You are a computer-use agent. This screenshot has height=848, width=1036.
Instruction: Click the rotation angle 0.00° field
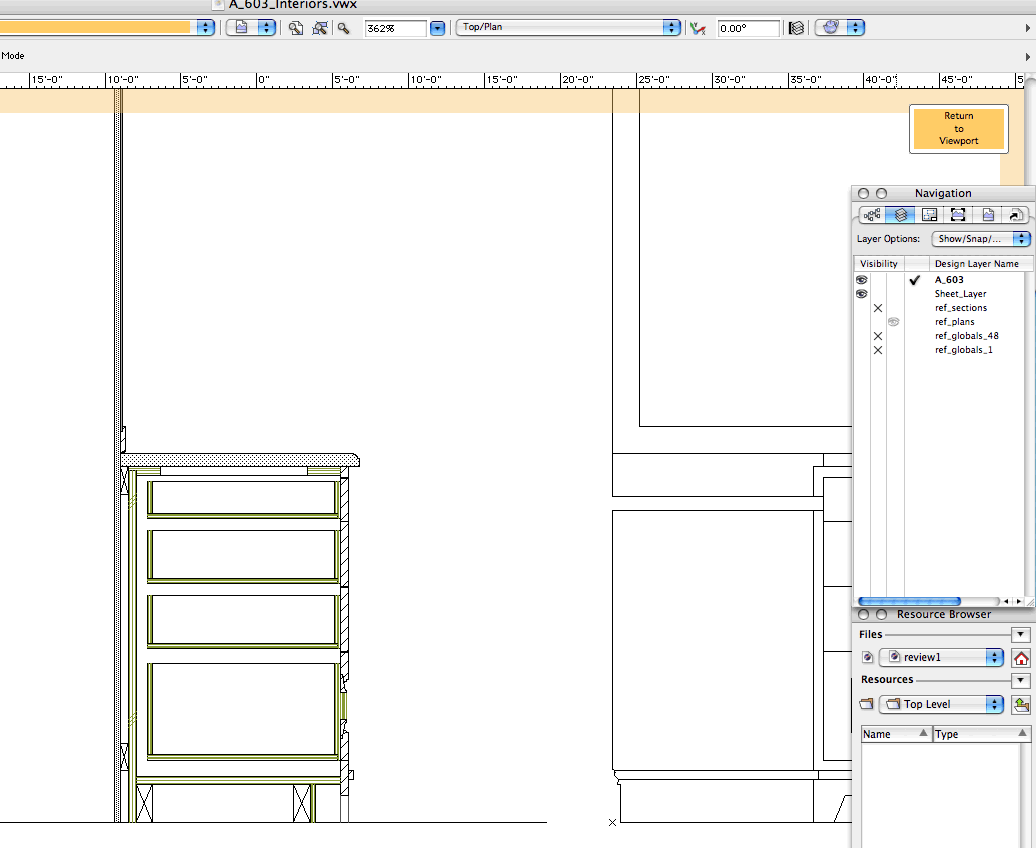(x=749, y=28)
